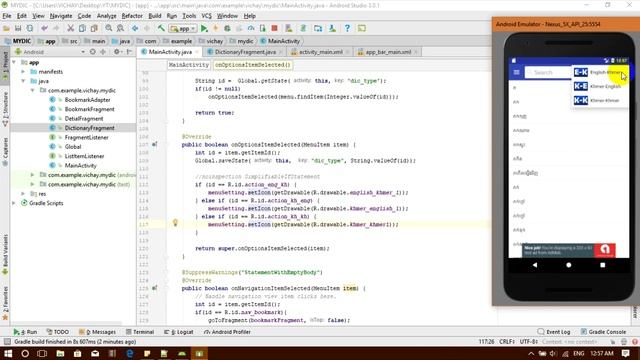Open the Refactor menu
640x360 pixels.
point(132,16)
